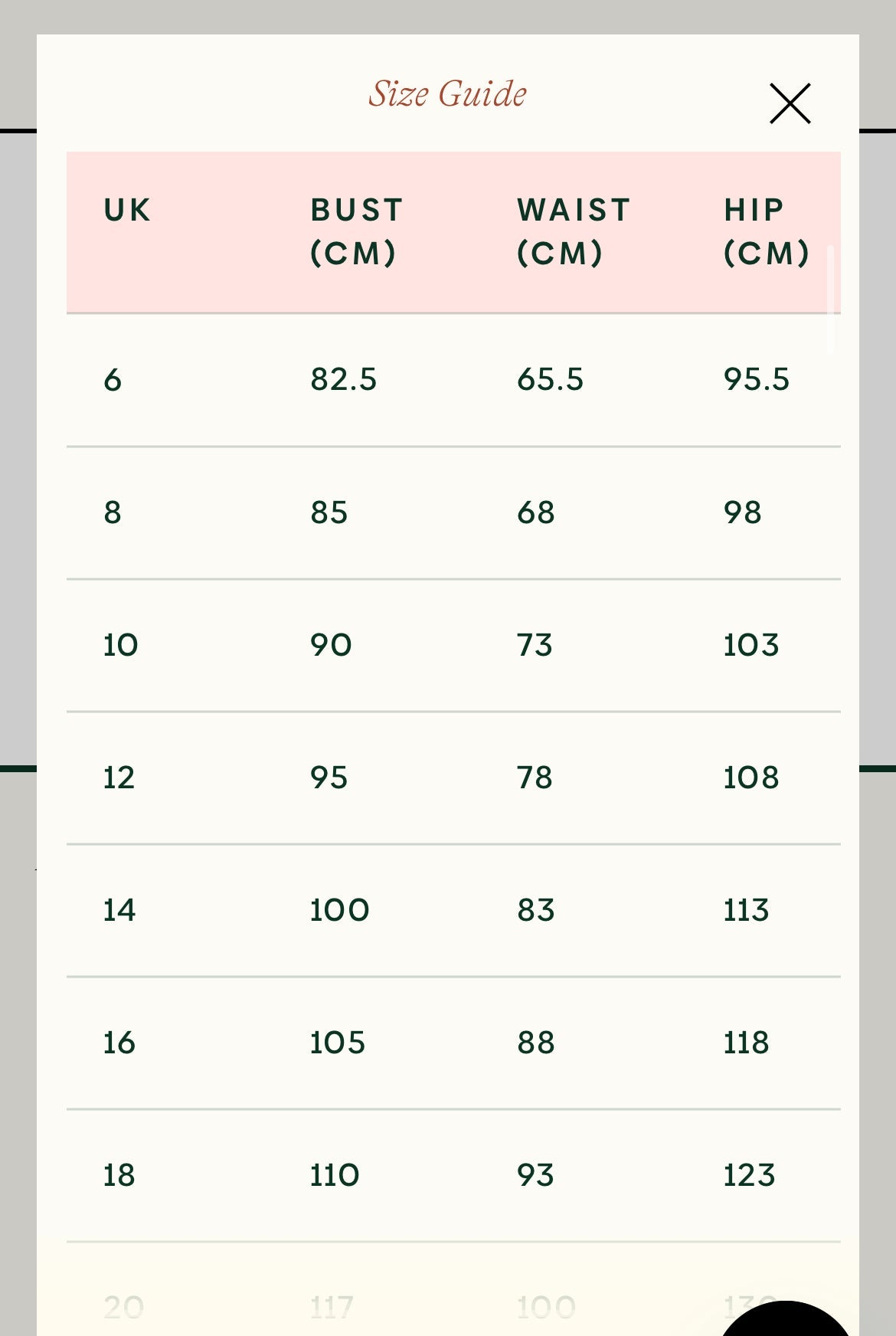Click the vertical scrollbar in the table

tap(831, 300)
